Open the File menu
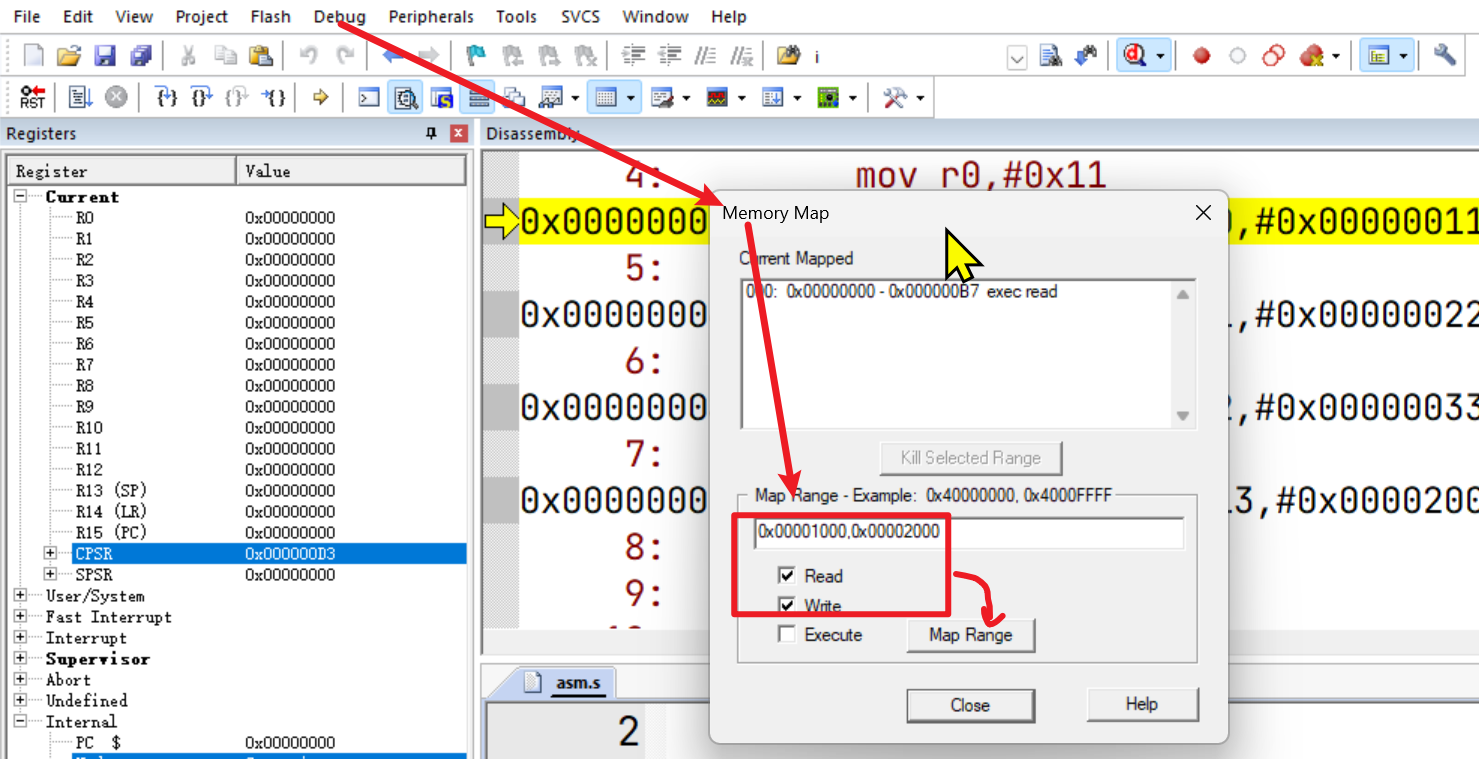1479x759 pixels. (27, 16)
